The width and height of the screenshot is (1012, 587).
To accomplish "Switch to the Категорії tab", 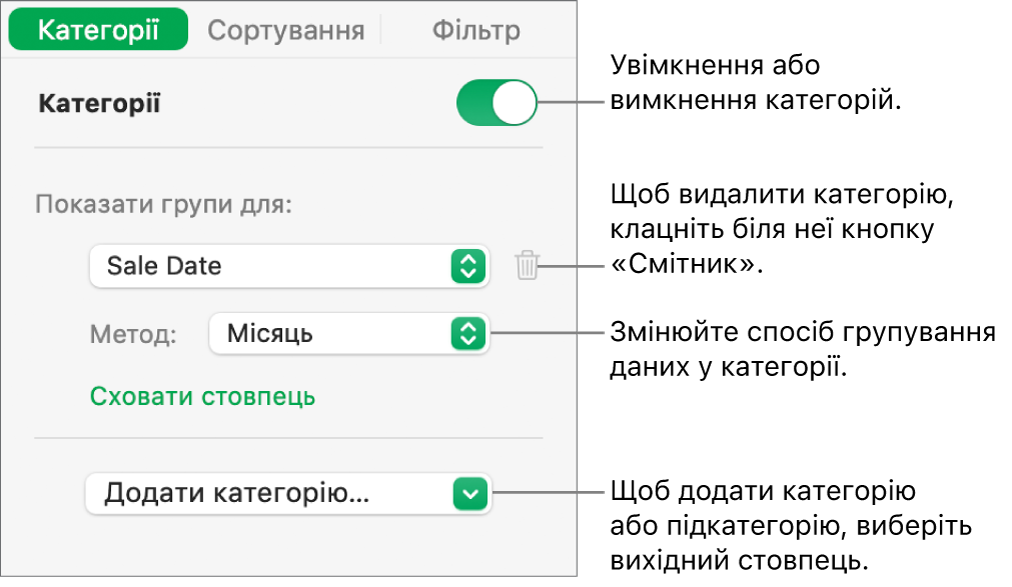I will [x=98, y=30].
